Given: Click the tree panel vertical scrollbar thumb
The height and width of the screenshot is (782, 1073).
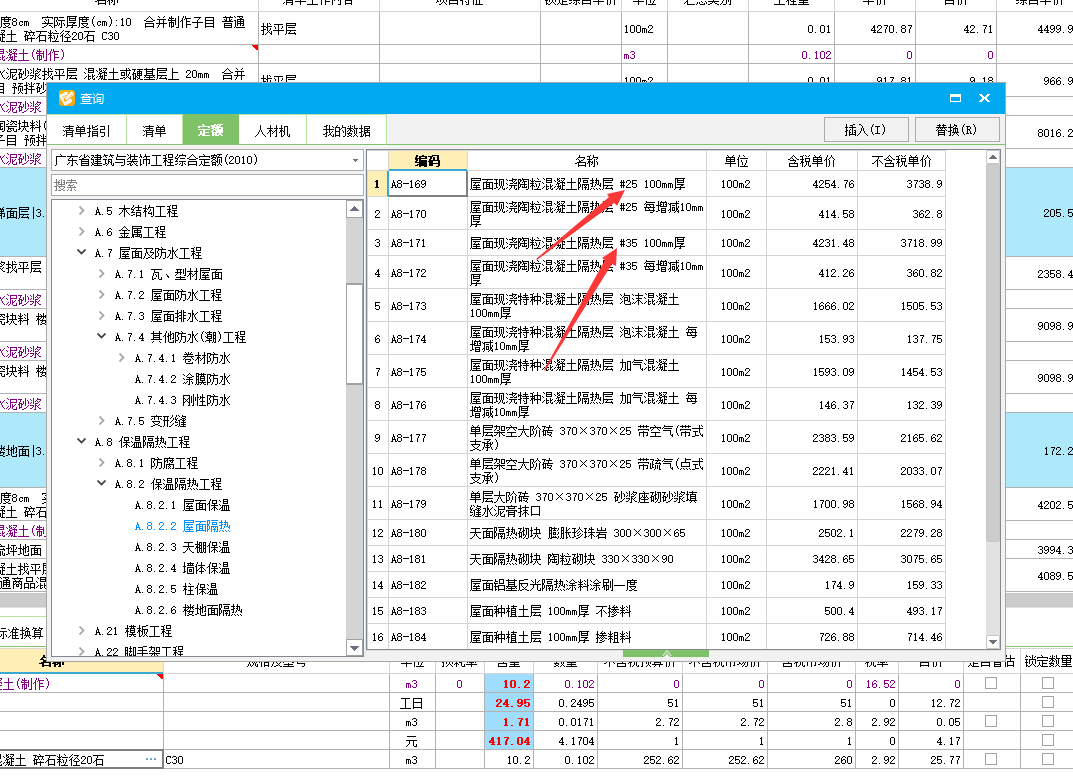Looking at the screenshot, I should pyautogui.click(x=354, y=332).
